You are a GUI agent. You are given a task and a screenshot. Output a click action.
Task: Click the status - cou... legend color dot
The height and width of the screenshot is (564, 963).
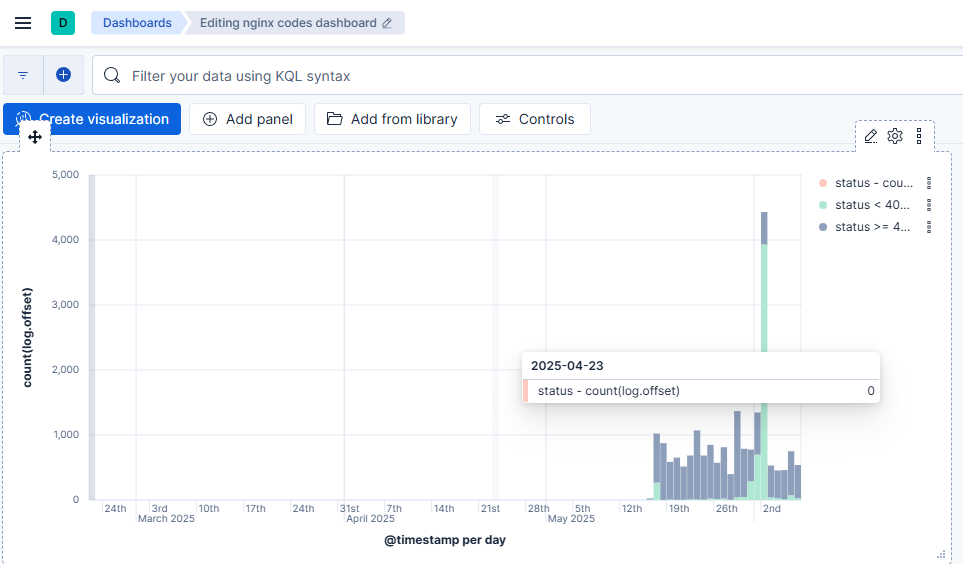823,183
